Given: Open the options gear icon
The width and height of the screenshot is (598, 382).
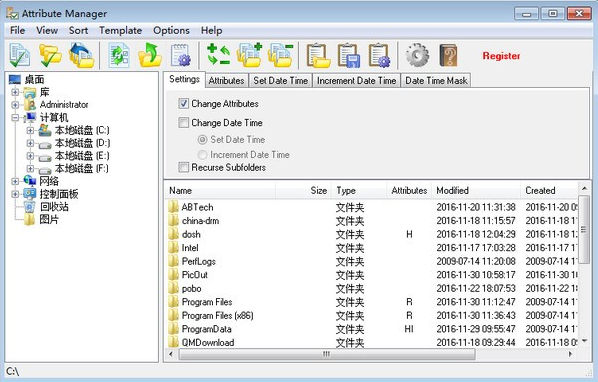Looking at the screenshot, I should pyautogui.click(x=417, y=56).
